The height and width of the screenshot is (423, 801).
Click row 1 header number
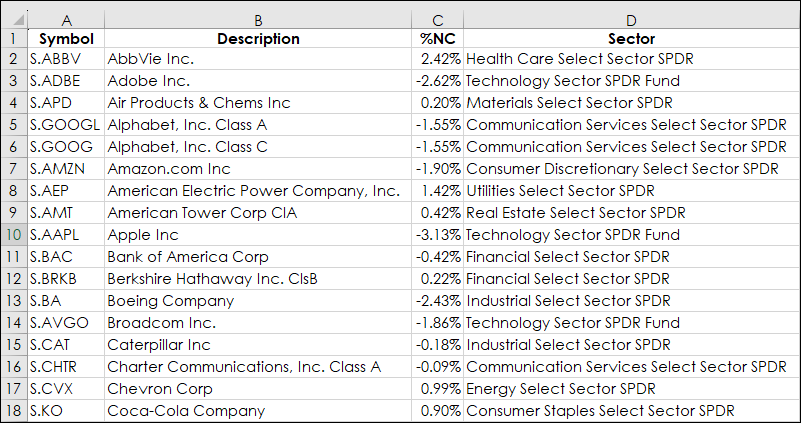click(x=14, y=39)
